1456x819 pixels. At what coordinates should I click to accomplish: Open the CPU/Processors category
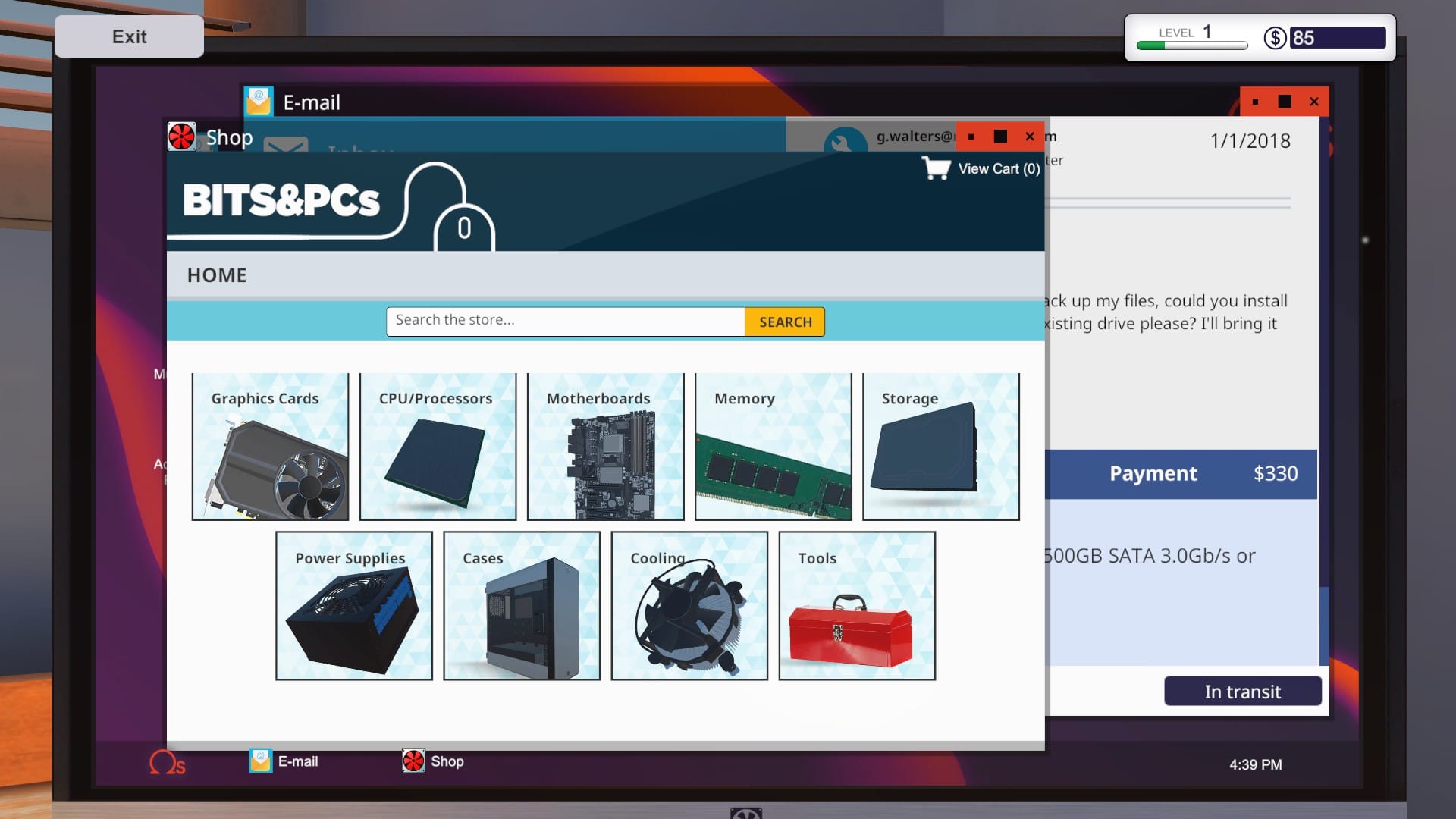coord(438,447)
